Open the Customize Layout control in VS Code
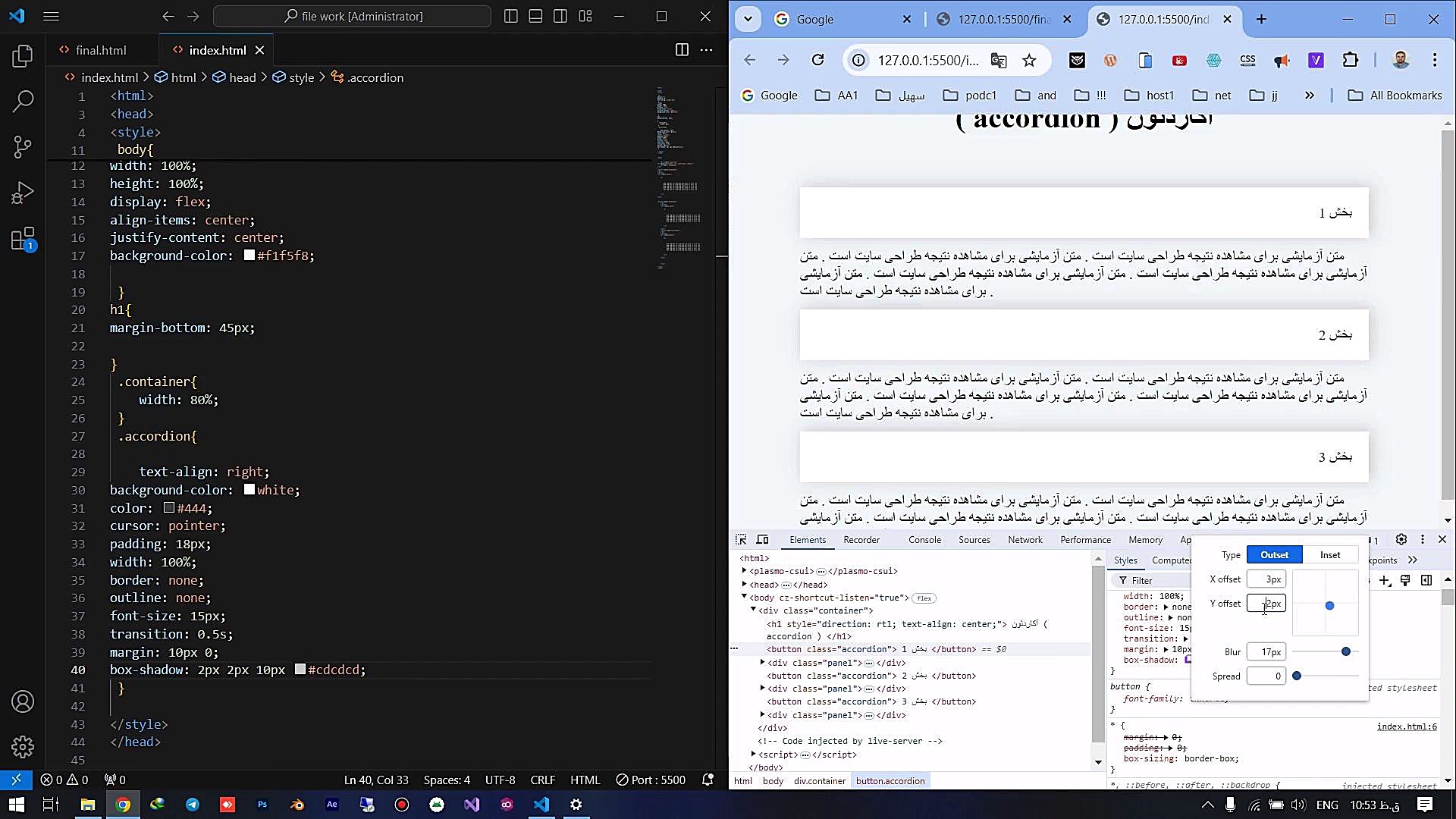 [x=585, y=16]
